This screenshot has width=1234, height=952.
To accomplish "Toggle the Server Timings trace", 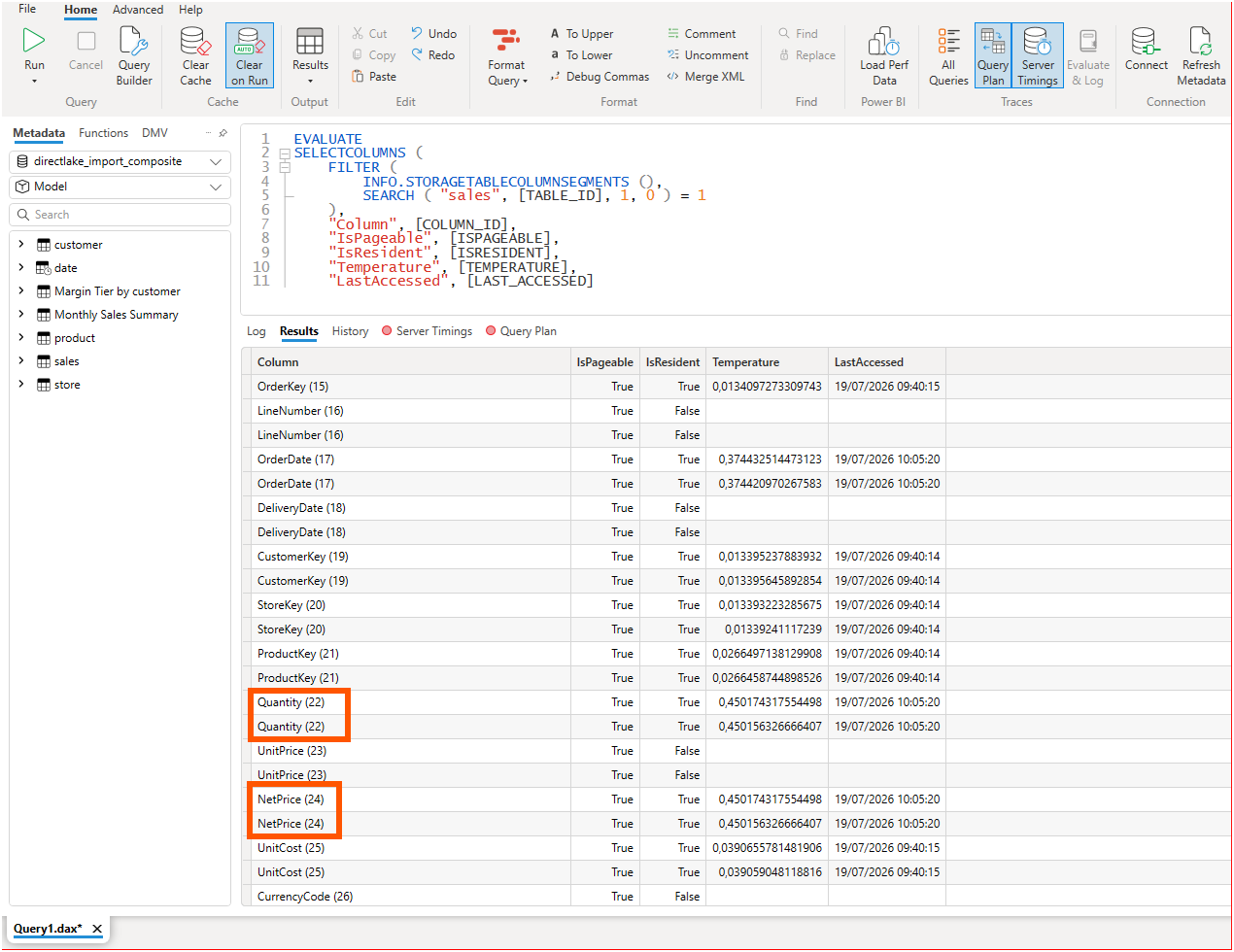I will 1038,55.
